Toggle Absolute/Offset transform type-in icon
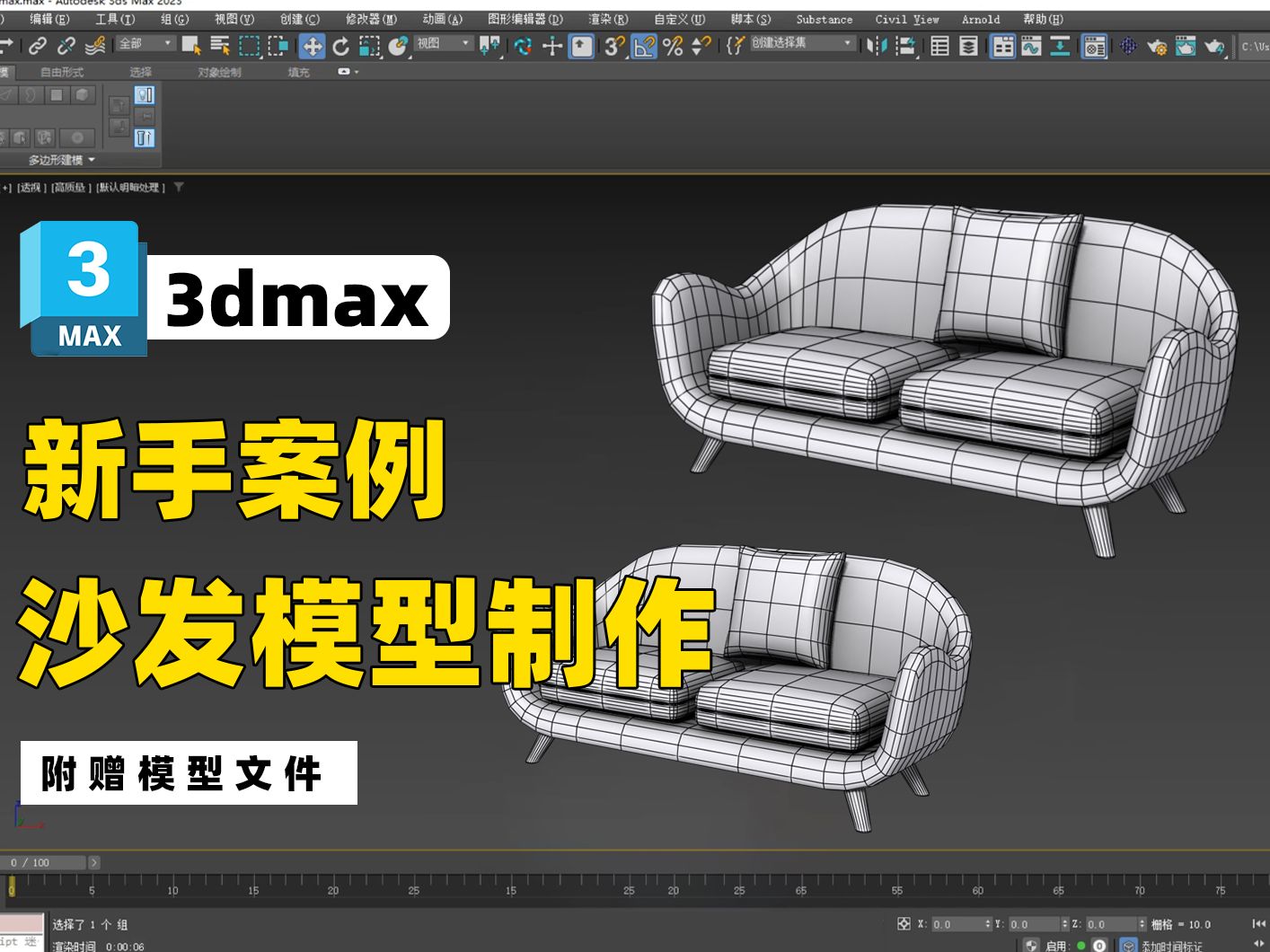The height and width of the screenshot is (952, 1270). click(x=904, y=923)
